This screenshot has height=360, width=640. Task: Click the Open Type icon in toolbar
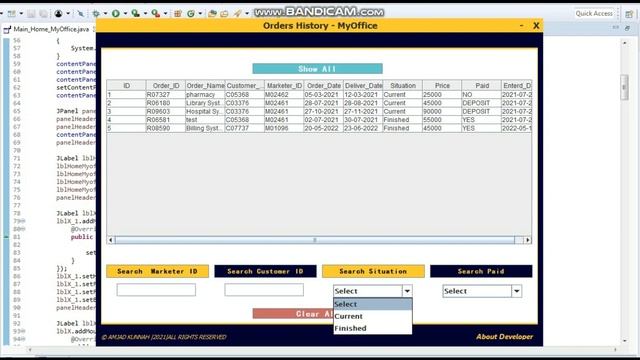[212, 13]
